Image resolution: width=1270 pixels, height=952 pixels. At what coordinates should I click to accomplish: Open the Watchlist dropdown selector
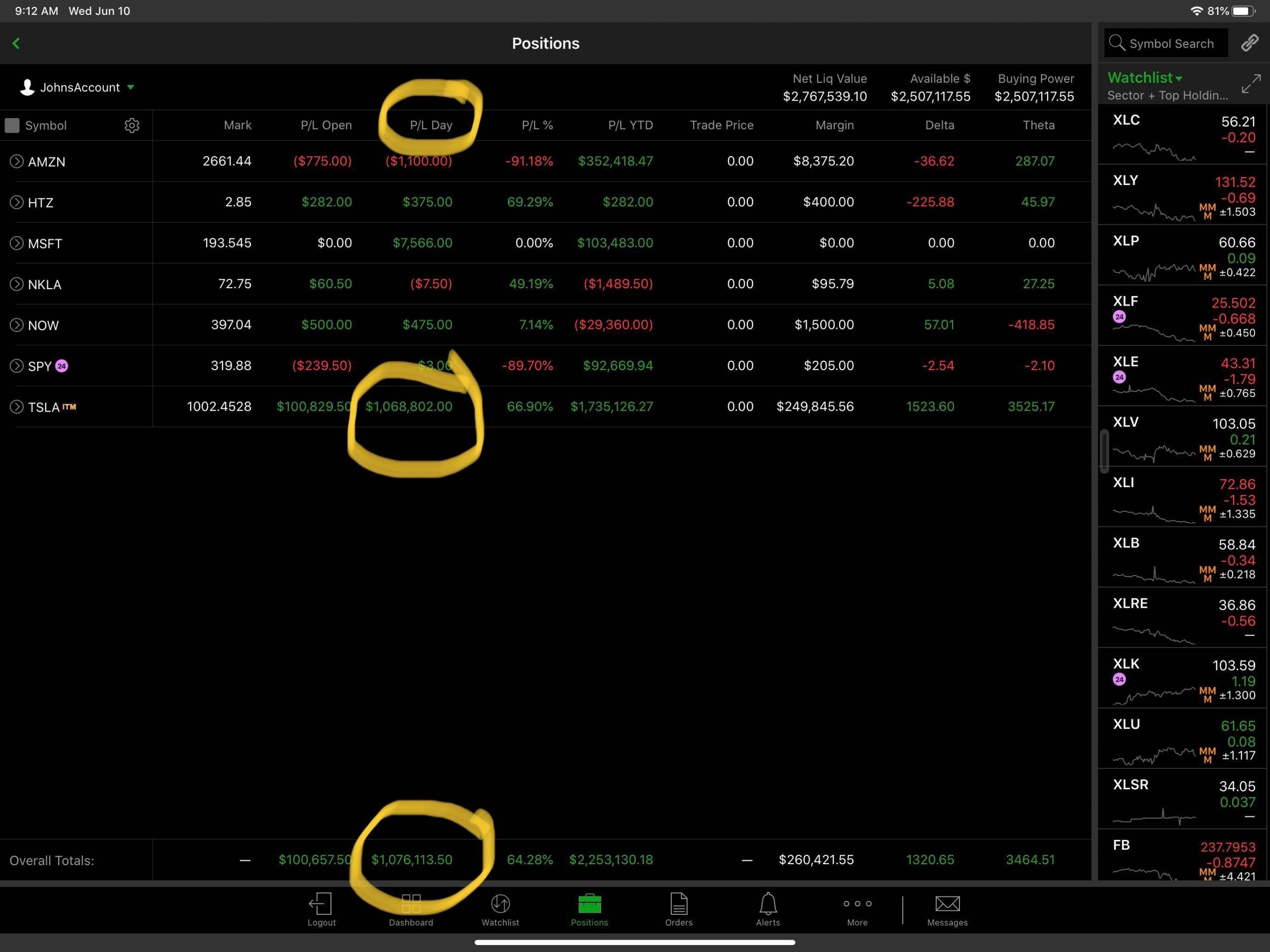coord(1145,77)
